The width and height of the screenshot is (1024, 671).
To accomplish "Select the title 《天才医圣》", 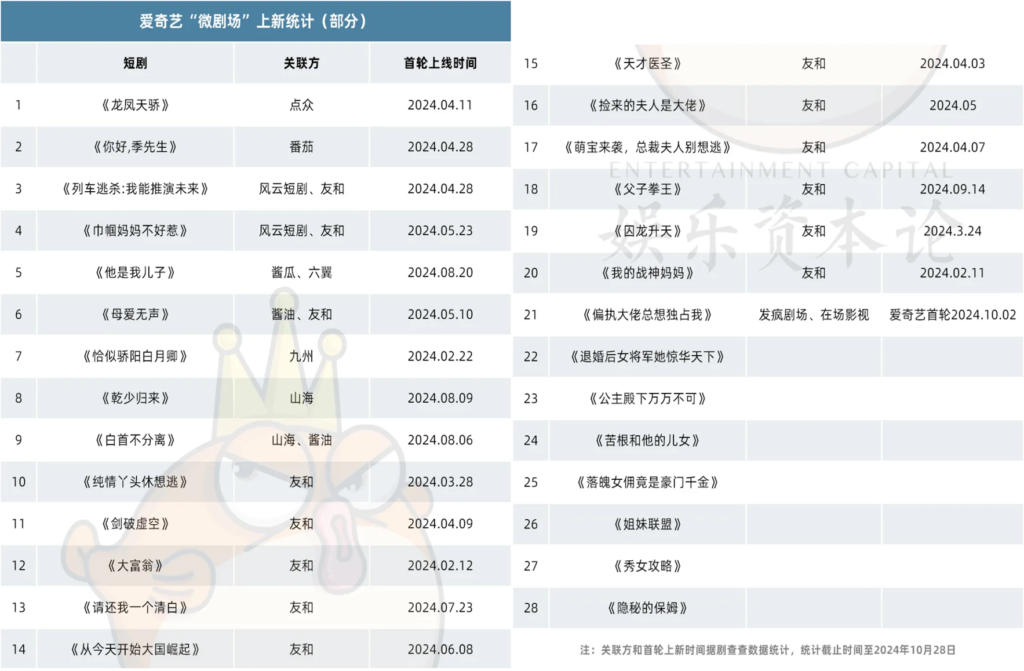I will pos(647,63).
